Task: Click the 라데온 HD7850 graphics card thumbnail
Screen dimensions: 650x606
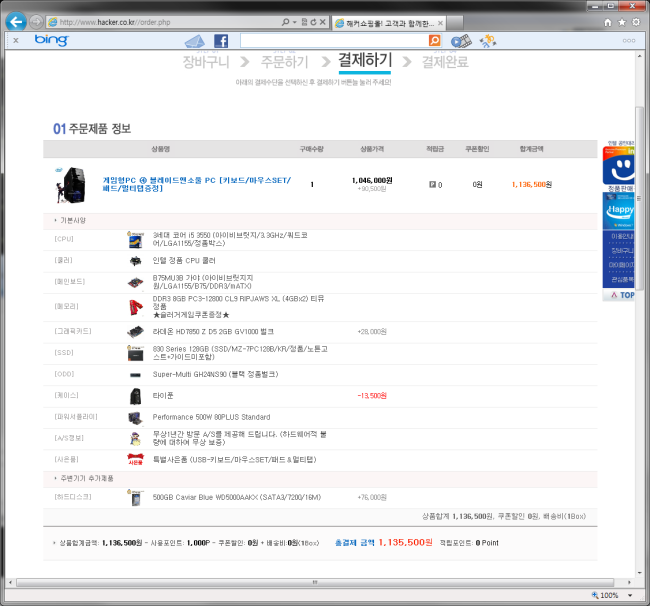Action: coord(135,332)
